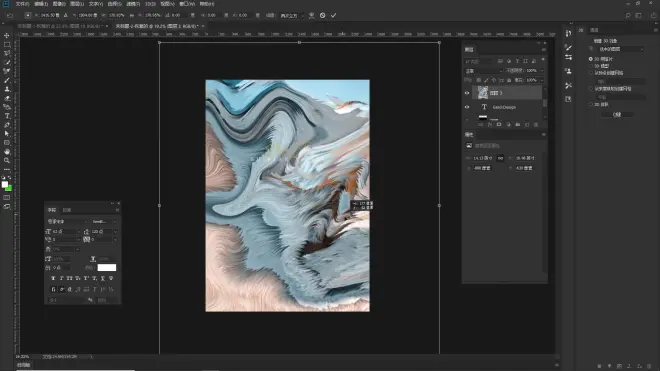Open the 3D tab in right panel
The width and height of the screenshot is (660, 371).
pos(581,30)
